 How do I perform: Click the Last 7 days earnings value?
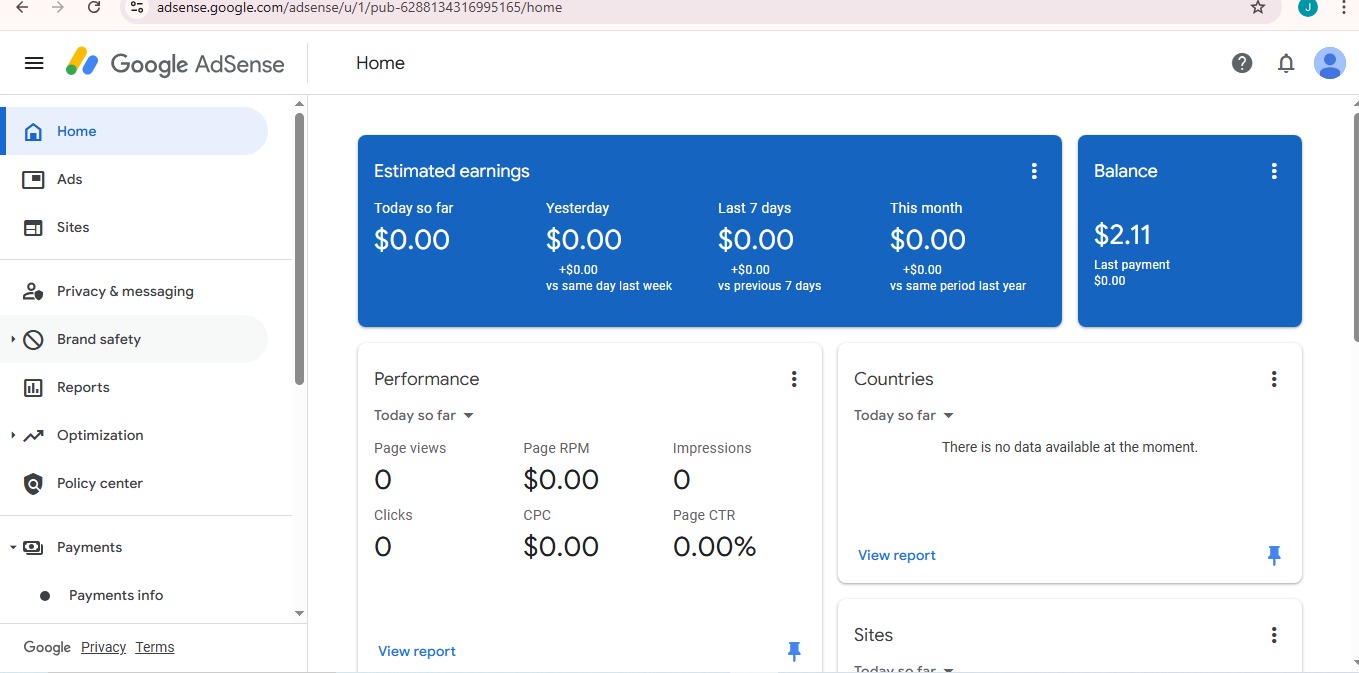coord(756,240)
